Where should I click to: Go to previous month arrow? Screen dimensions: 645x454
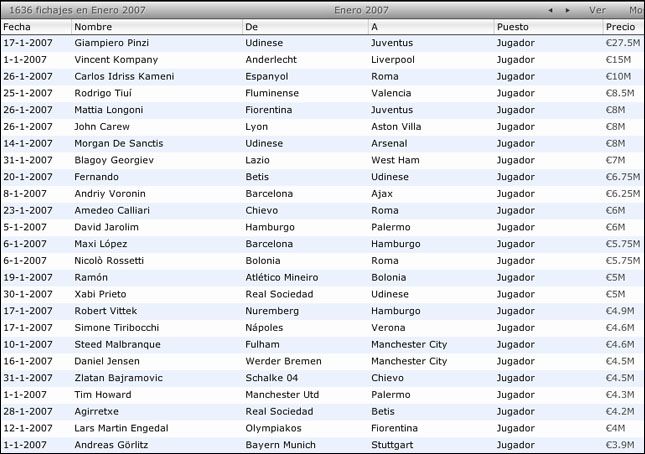tap(550, 10)
